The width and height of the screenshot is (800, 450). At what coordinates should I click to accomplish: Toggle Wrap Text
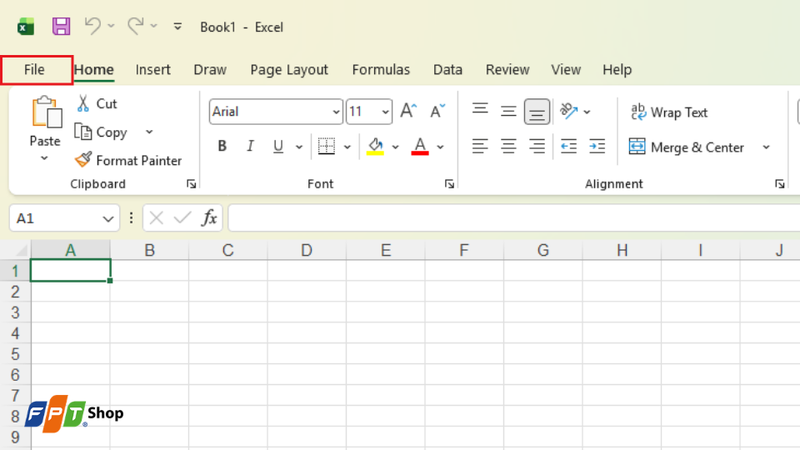tap(669, 112)
